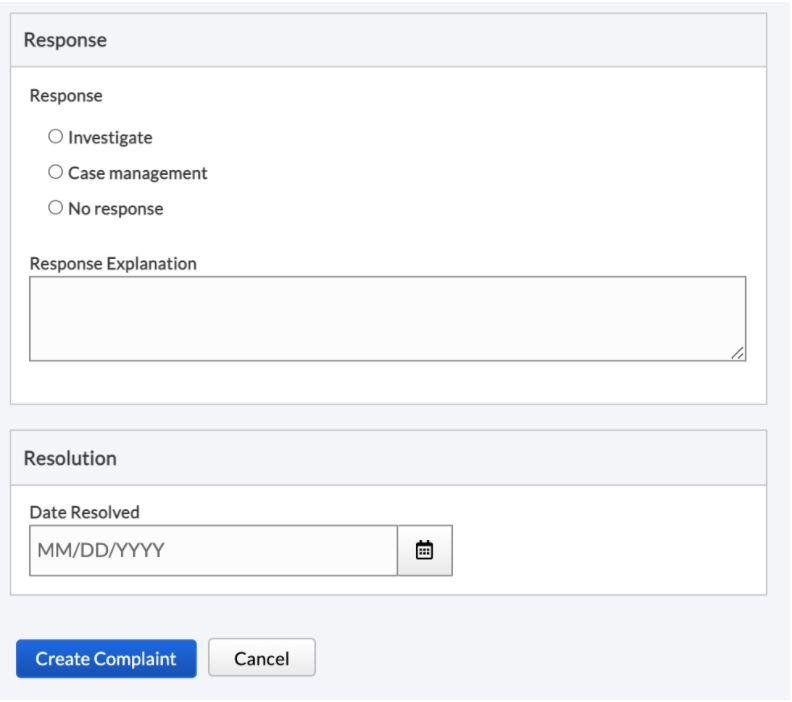The image size is (792, 702).
Task: Click inside the Response Explanation text area
Action: tap(387, 318)
